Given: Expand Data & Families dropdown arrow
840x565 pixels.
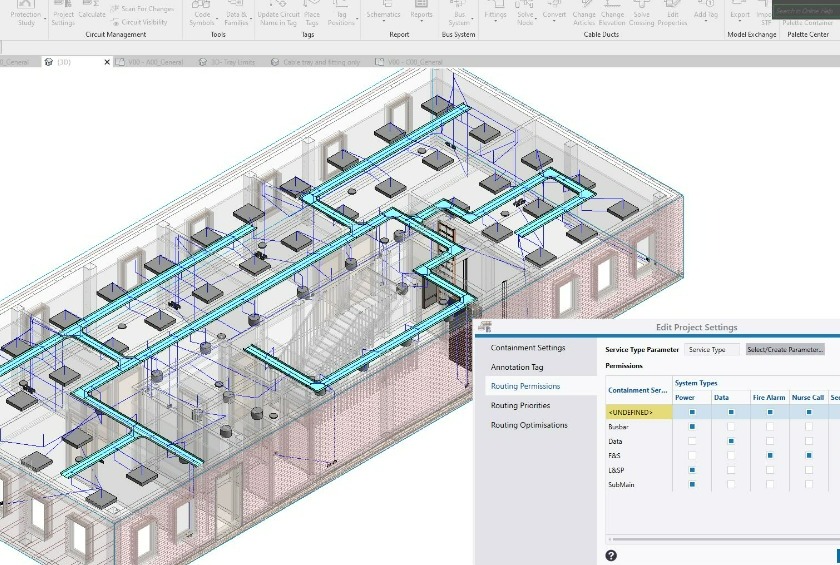Looking at the screenshot, I should (x=250, y=20).
